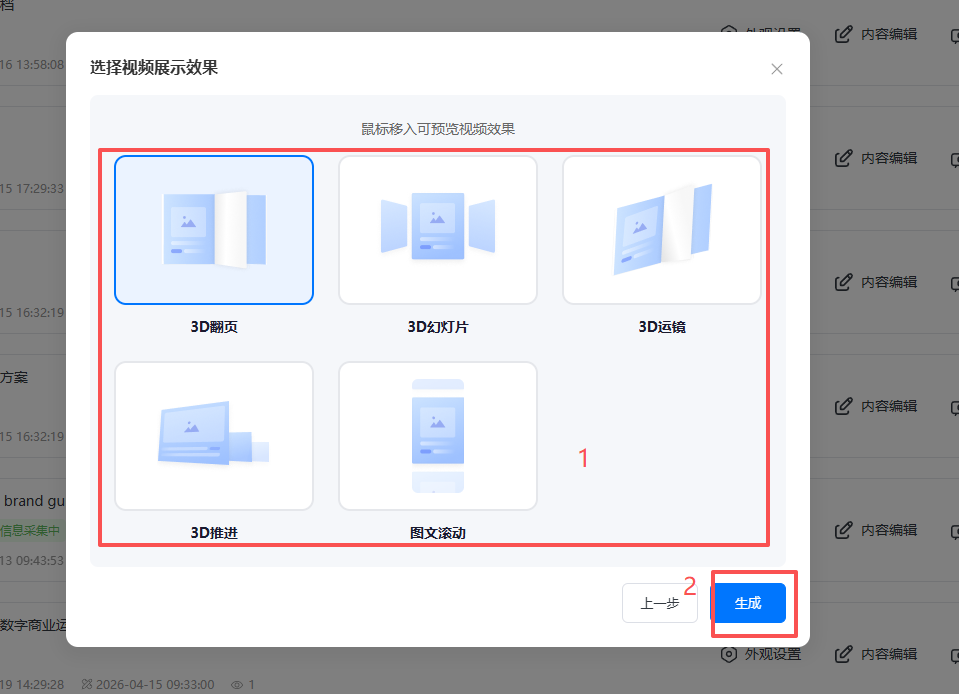Click the 3D翻页 text label
The image size is (959, 694).
point(214,327)
